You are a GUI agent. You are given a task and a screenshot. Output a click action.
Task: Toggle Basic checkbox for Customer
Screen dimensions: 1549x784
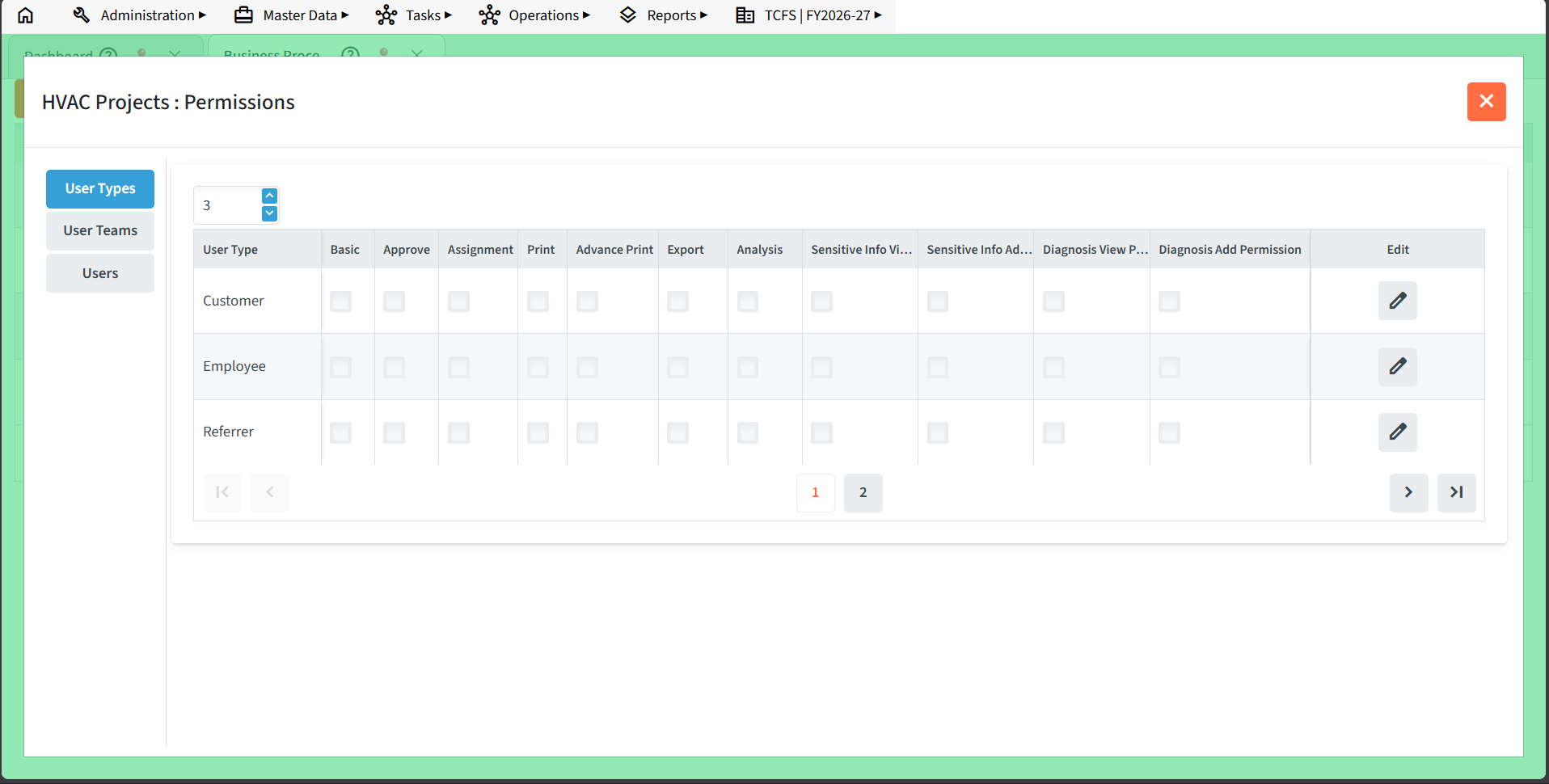point(341,301)
